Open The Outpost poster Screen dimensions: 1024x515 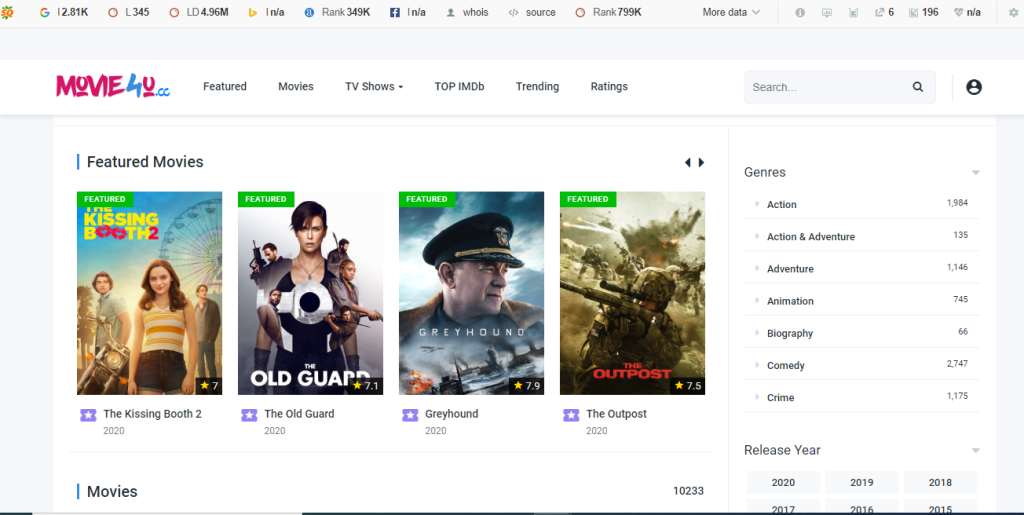tap(632, 293)
